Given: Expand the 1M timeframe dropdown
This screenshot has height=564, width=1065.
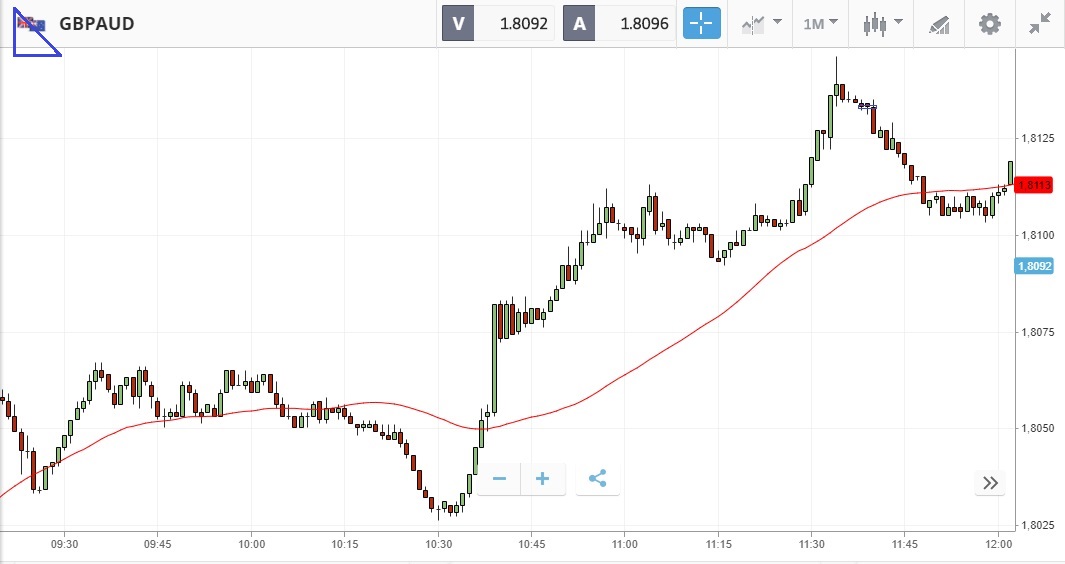Looking at the screenshot, I should (820, 23).
